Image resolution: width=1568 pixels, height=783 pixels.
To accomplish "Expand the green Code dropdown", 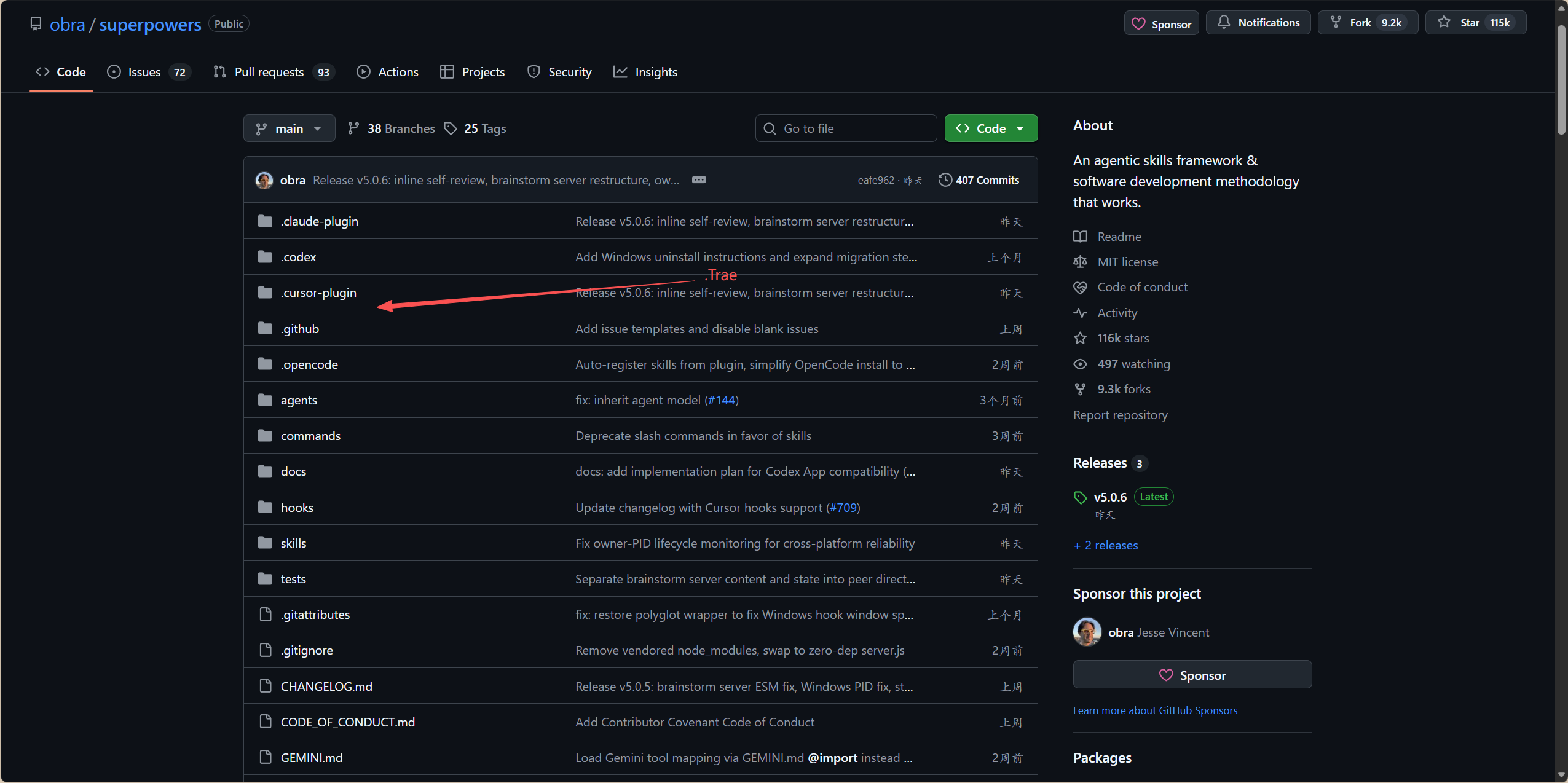I will [x=990, y=128].
